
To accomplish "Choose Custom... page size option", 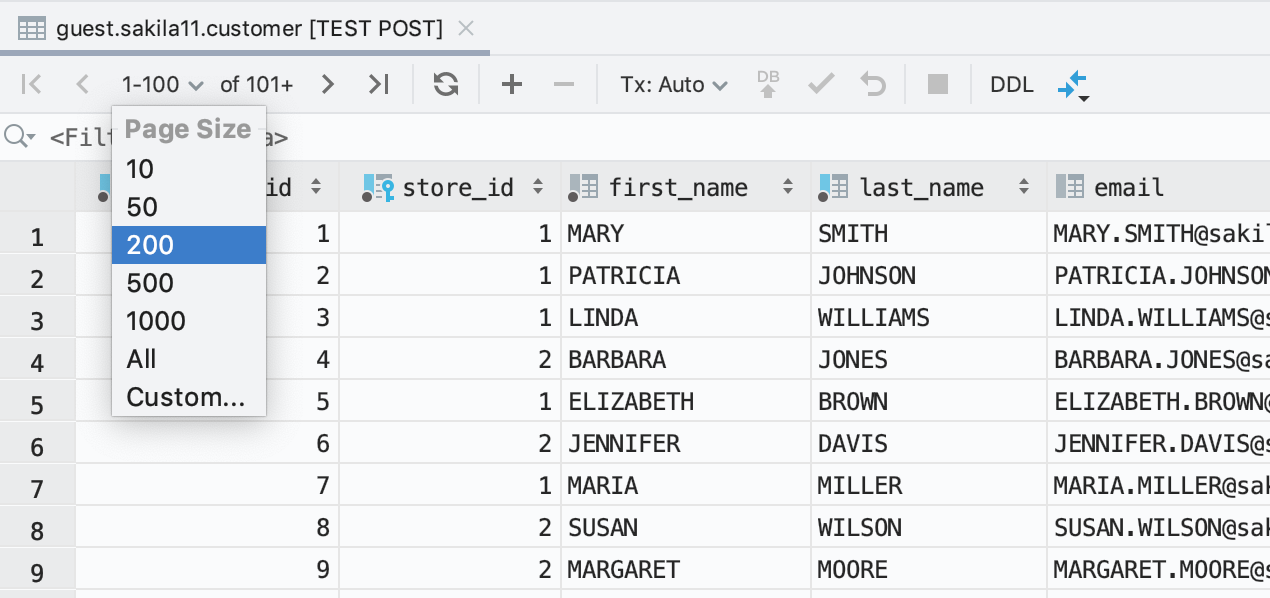I will (x=189, y=397).
